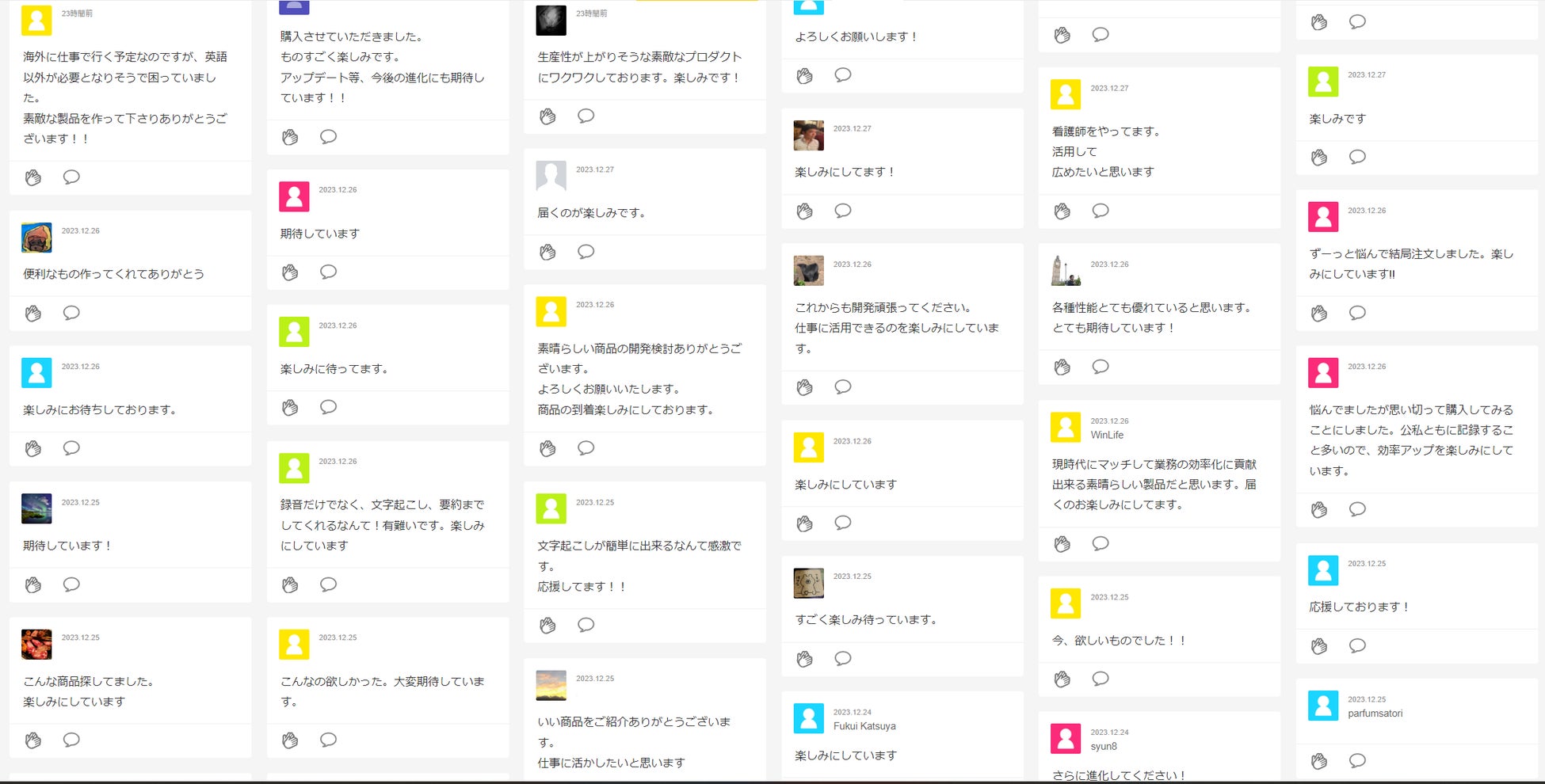
Task: Clap for "これからも開発頑張ってください。" comment
Action: click(804, 387)
